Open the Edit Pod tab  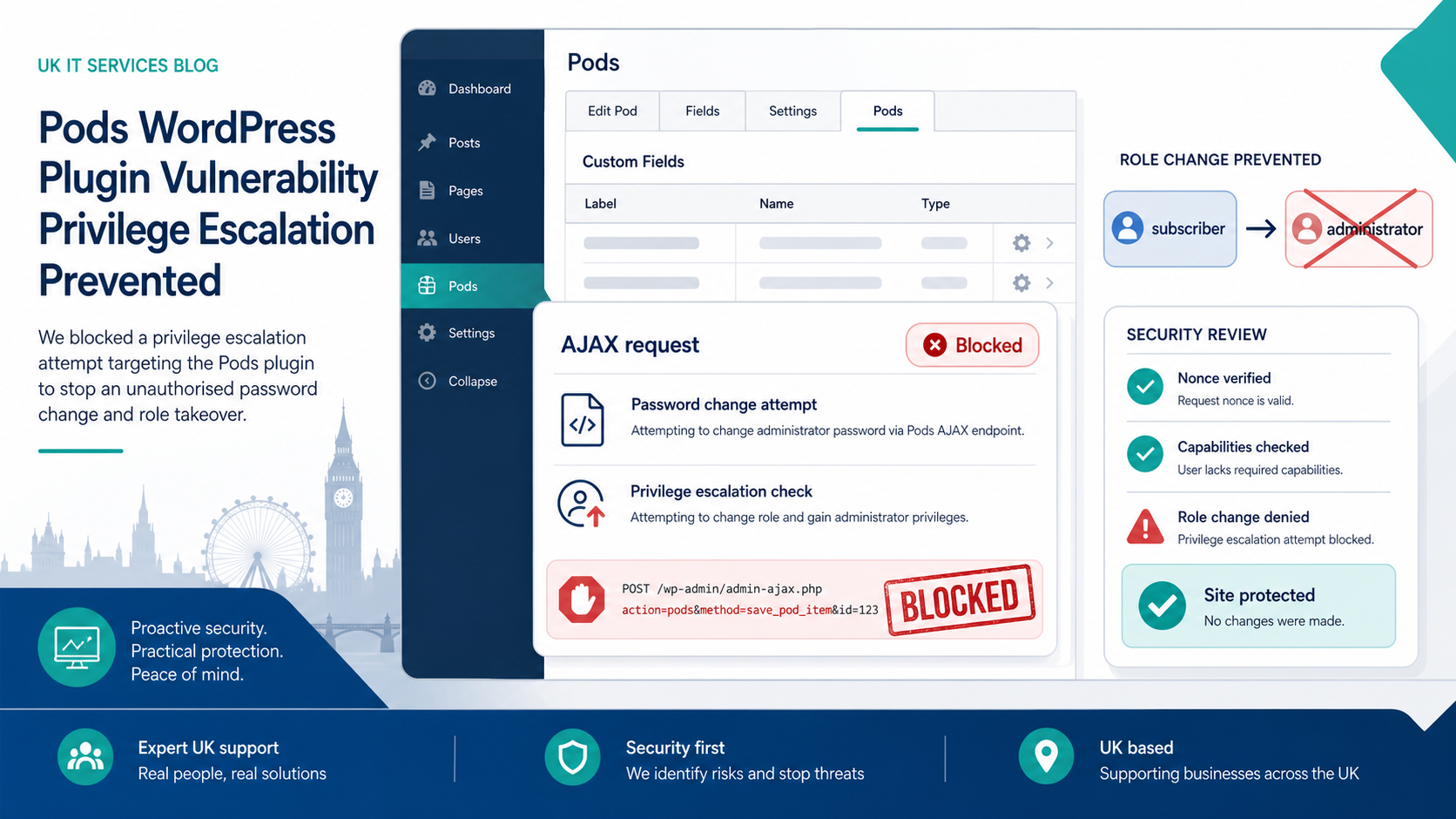[x=612, y=111]
